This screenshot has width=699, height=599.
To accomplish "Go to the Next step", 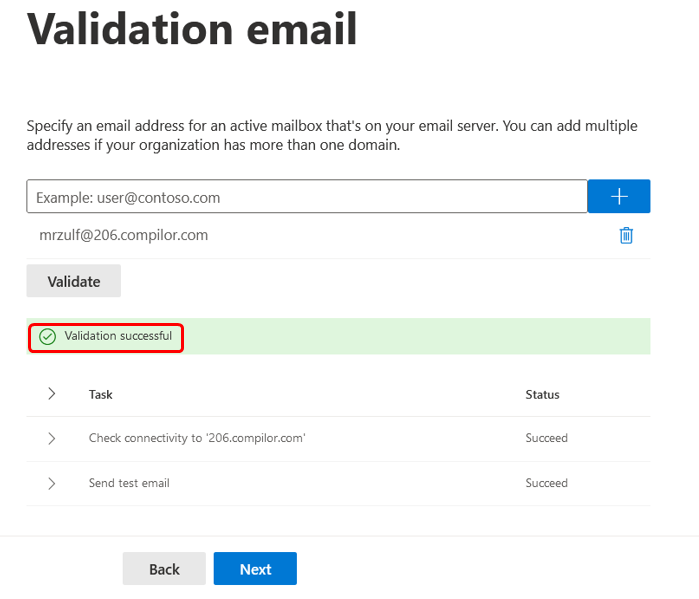I will [255, 569].
